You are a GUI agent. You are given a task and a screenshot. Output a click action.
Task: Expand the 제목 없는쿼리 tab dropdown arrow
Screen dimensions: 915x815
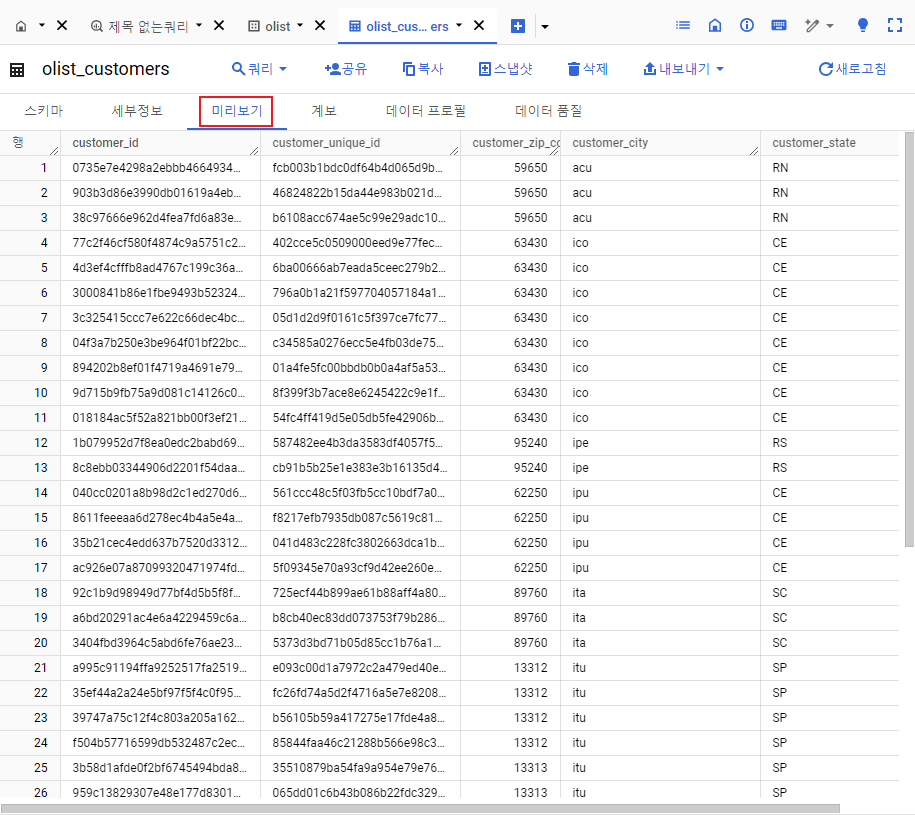coord(199,26)
